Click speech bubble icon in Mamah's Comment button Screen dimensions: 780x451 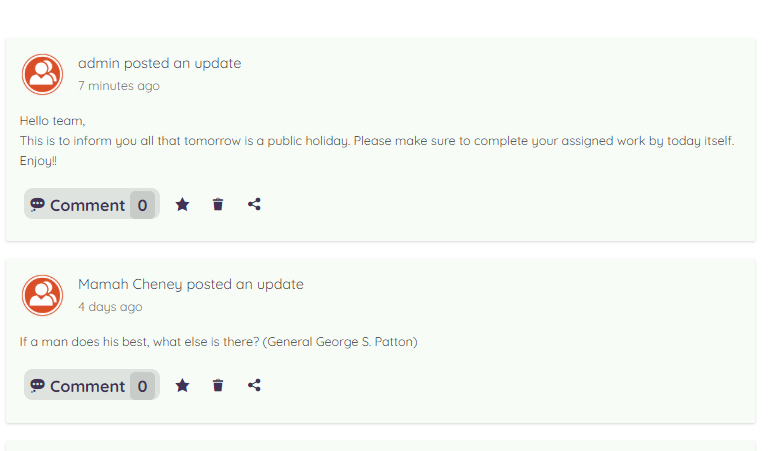coord(37,385)
